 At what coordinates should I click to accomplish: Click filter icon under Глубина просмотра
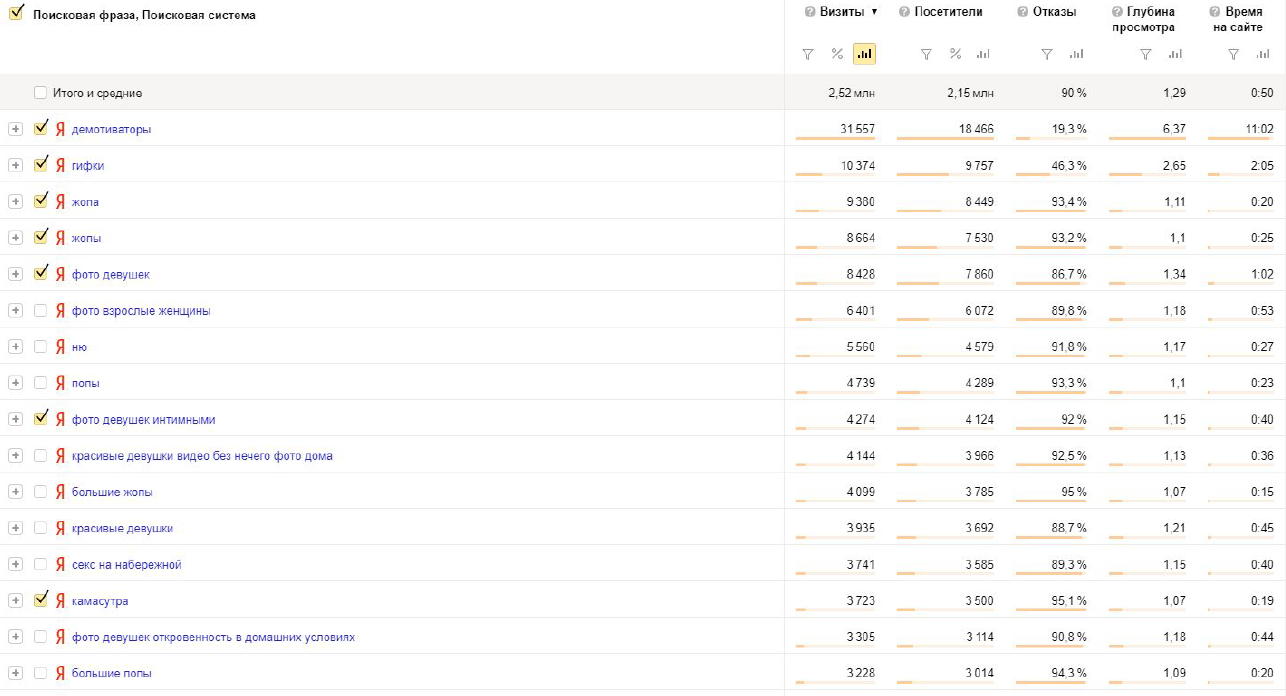click(x=1146, y=54)
